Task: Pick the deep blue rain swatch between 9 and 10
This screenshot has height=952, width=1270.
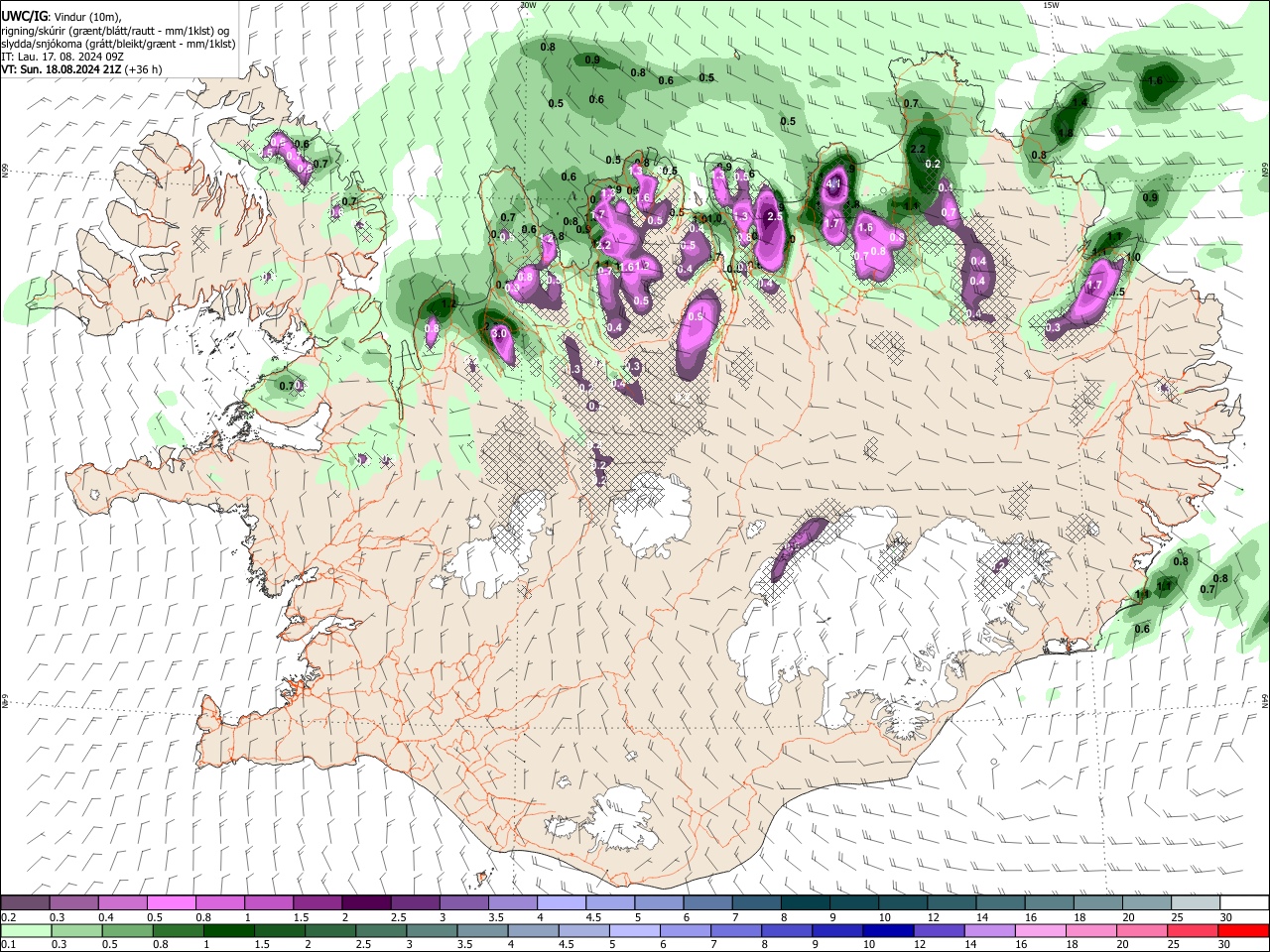Action: pos(837,931)
